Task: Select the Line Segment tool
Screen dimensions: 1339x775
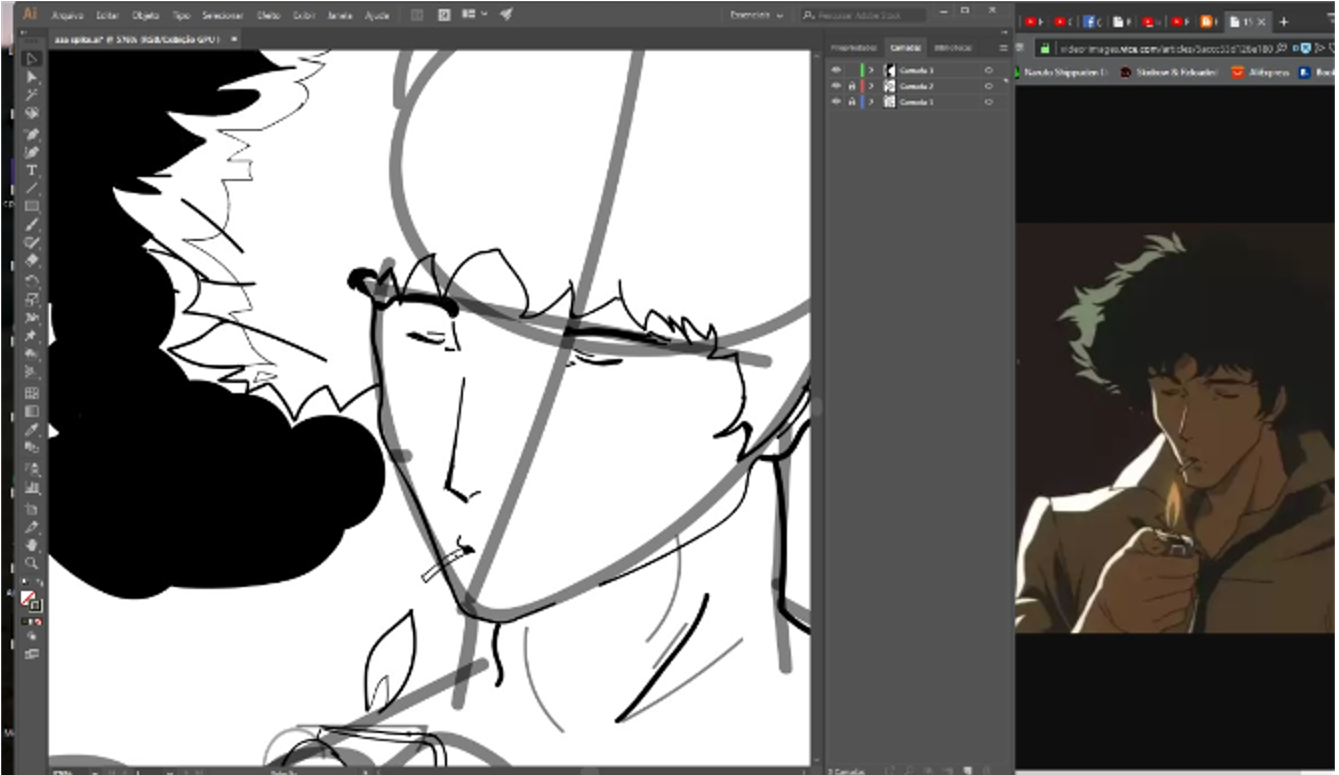Action: coord(32,188)
